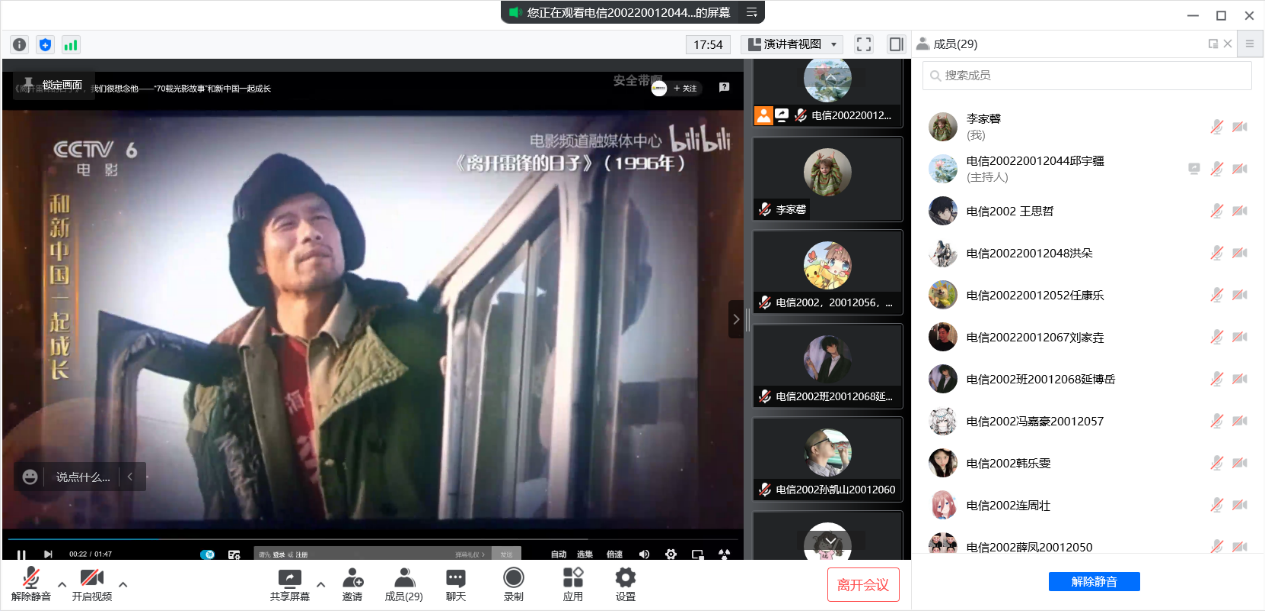Viewport: 1265px width, 611px height.
Task: Check the network signal strength icon
Action: click(x=71, y=44)
